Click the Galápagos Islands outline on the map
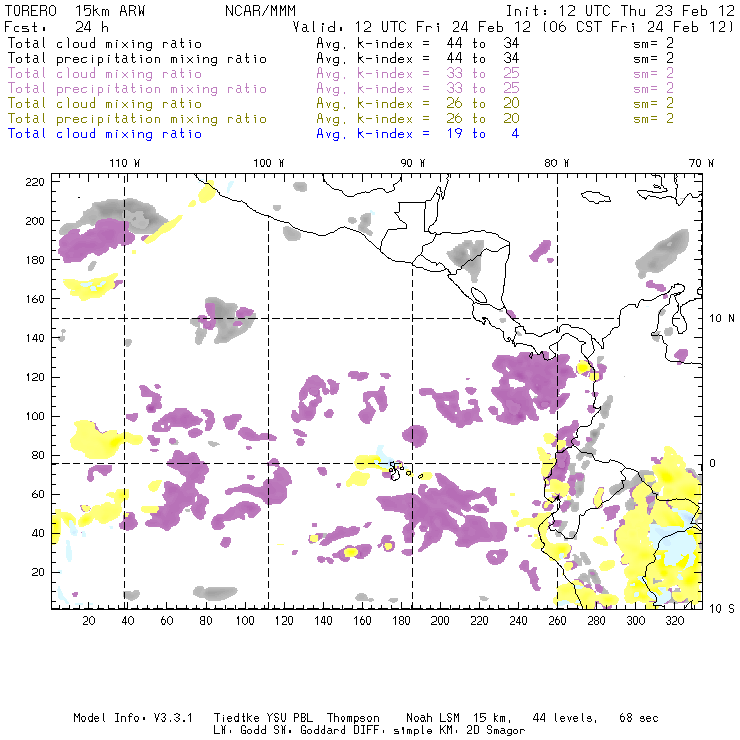740x740 pixels. (x=396, y=470)
